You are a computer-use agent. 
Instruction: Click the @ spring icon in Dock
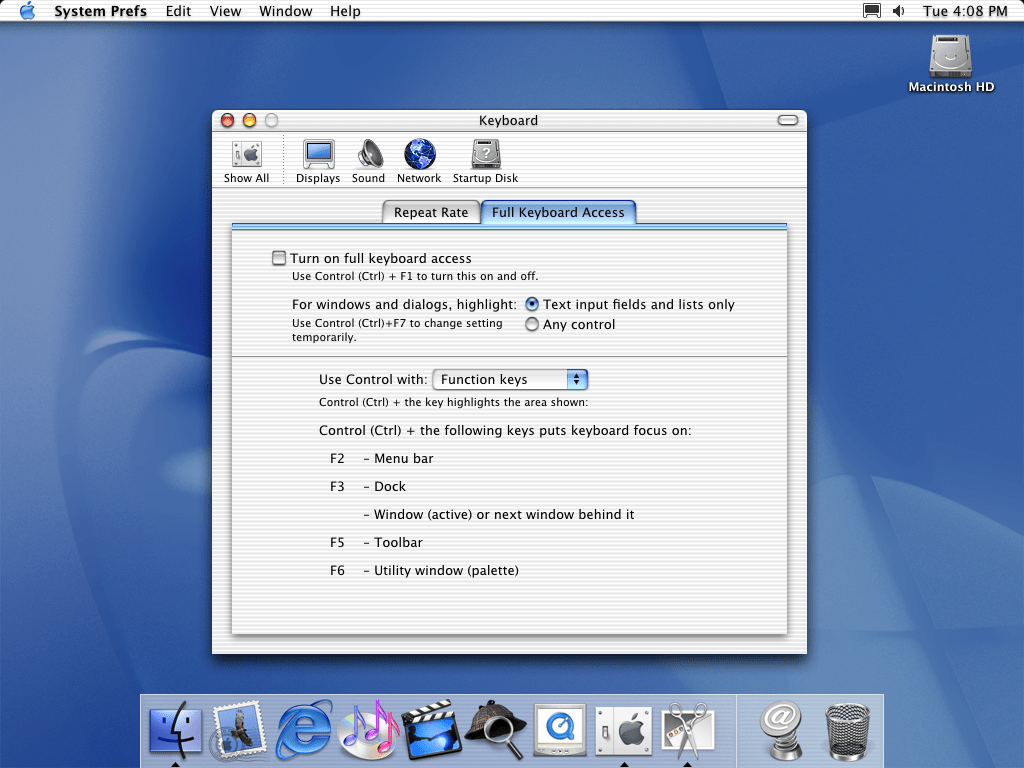tap(781, 730)
